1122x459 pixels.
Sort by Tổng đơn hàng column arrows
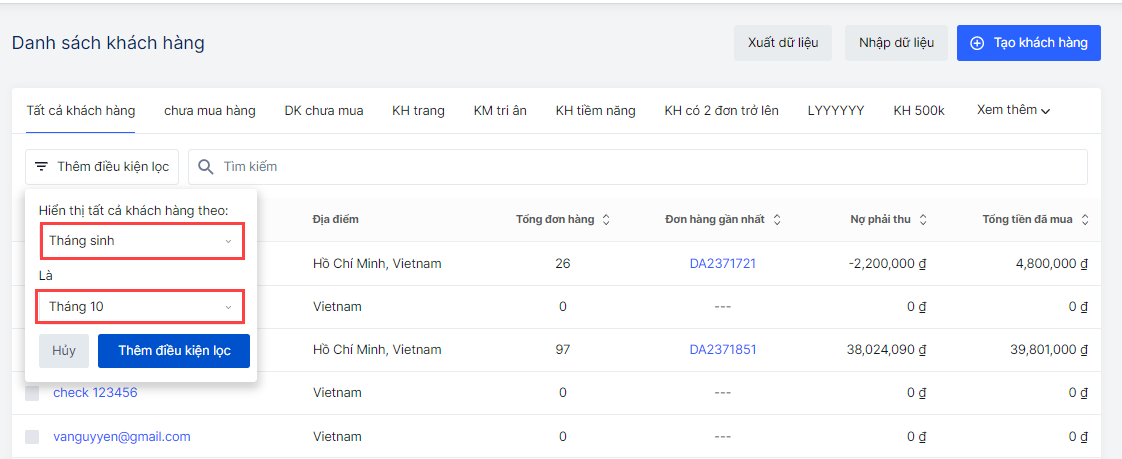point(606,220)
